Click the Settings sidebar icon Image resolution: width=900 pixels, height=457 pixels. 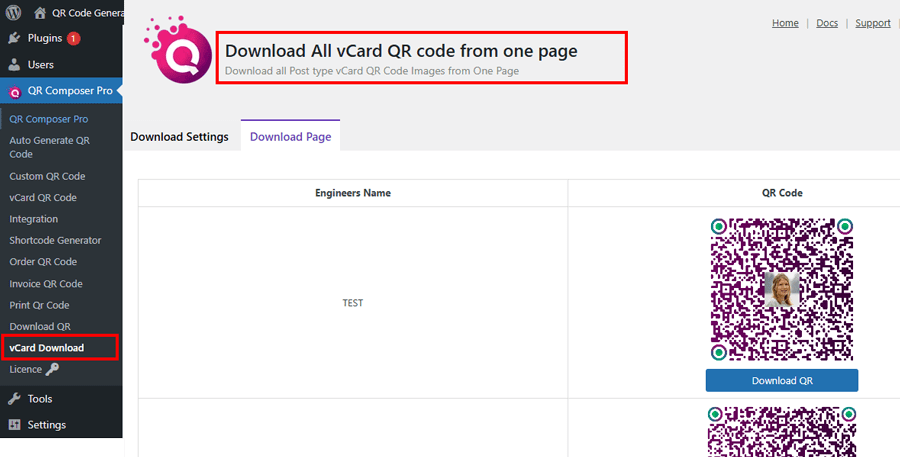pos(14,424)
